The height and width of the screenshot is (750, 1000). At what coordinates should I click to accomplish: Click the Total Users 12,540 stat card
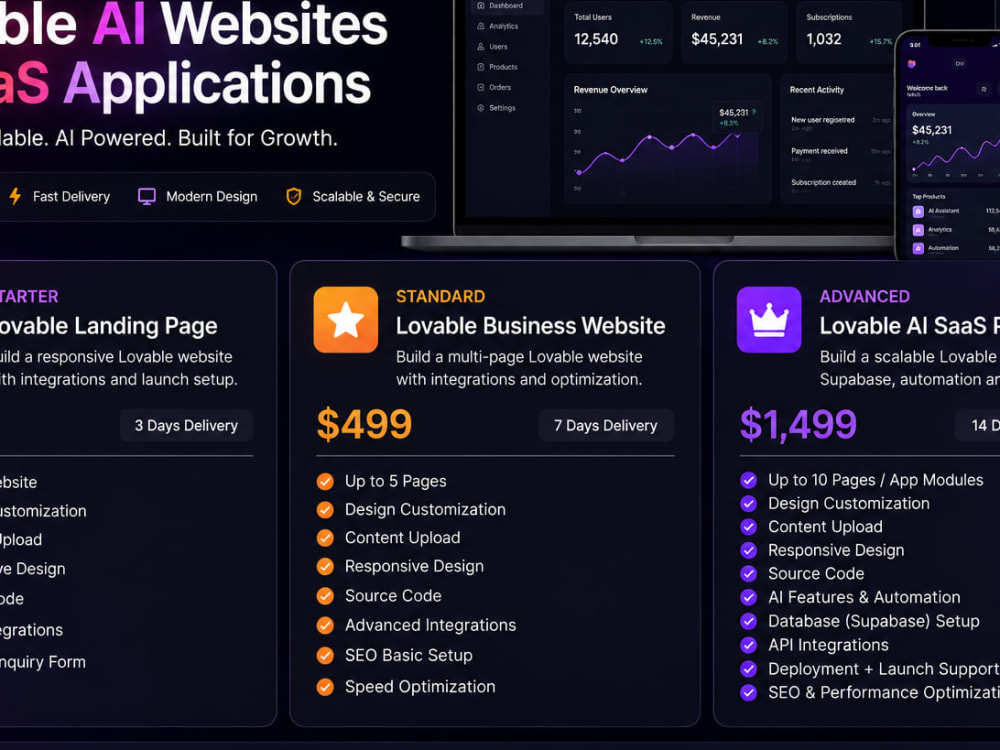coord(618,32)
